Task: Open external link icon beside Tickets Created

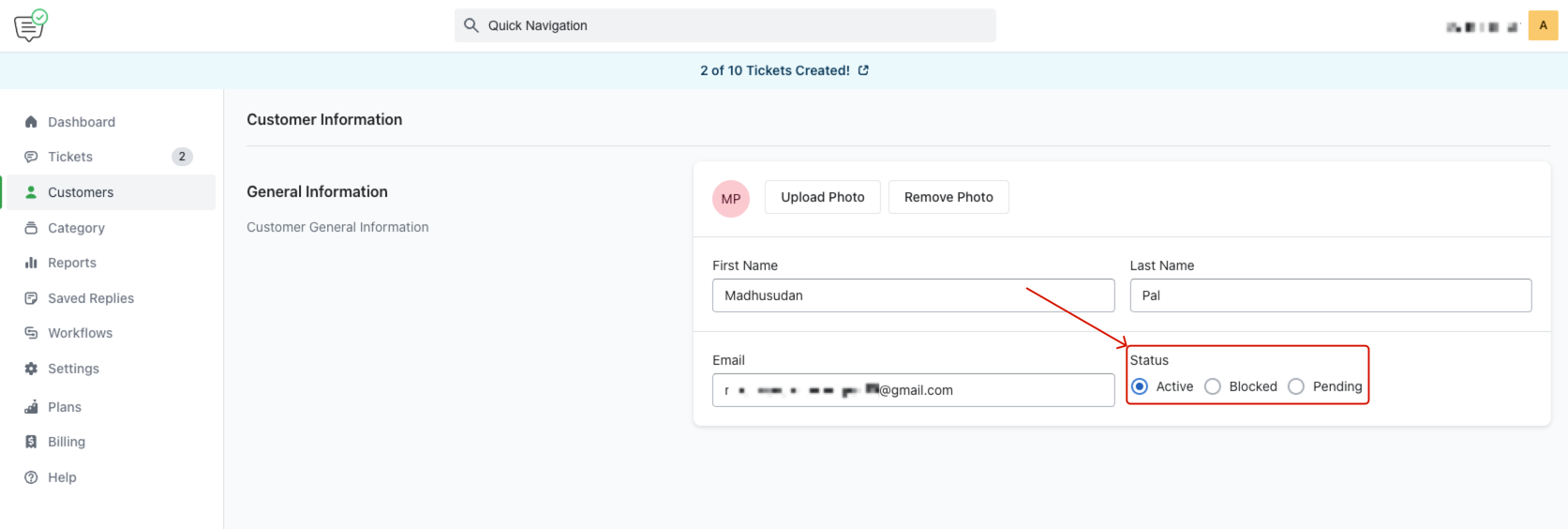Action: pyautogui.click(x=863, y=70)
